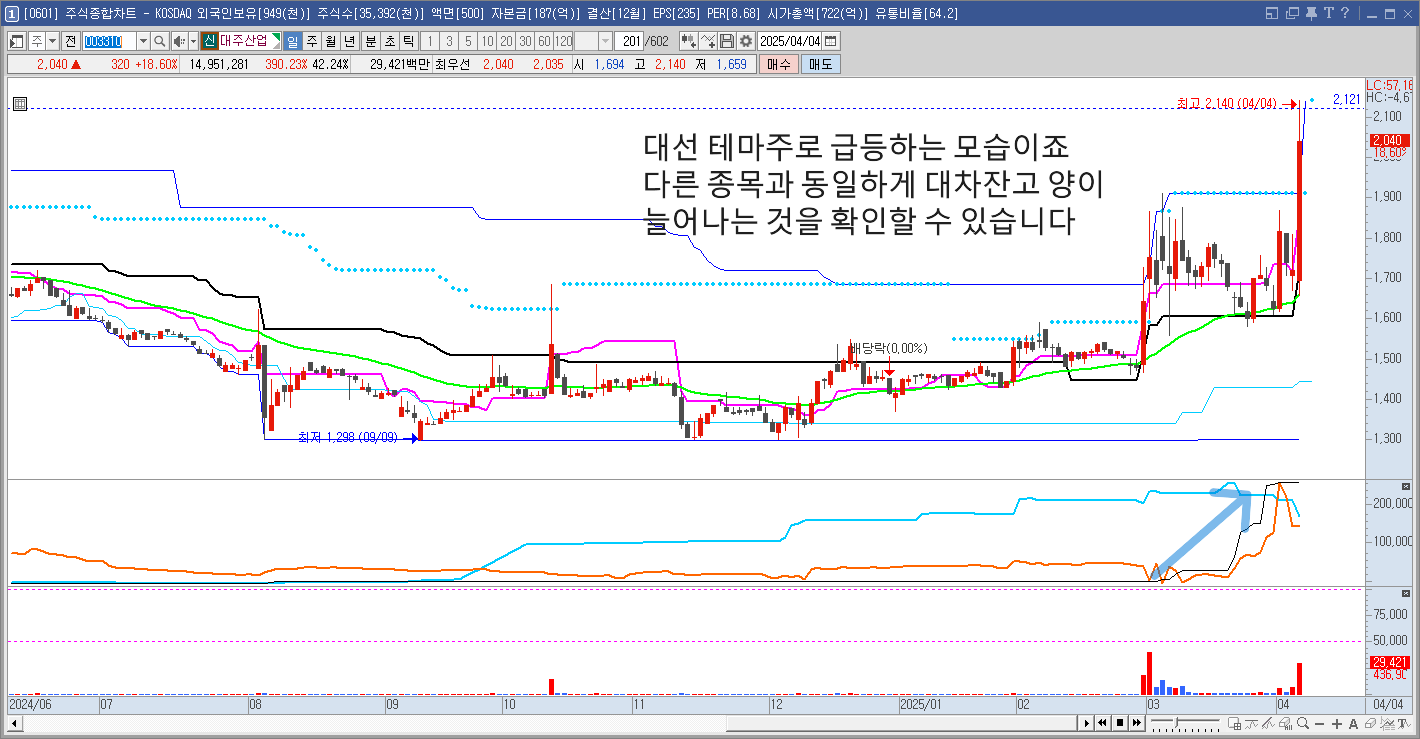Viewport: 1420px width, 739px height.
Task: Click the red 매수 buy button
Action: 779,64
